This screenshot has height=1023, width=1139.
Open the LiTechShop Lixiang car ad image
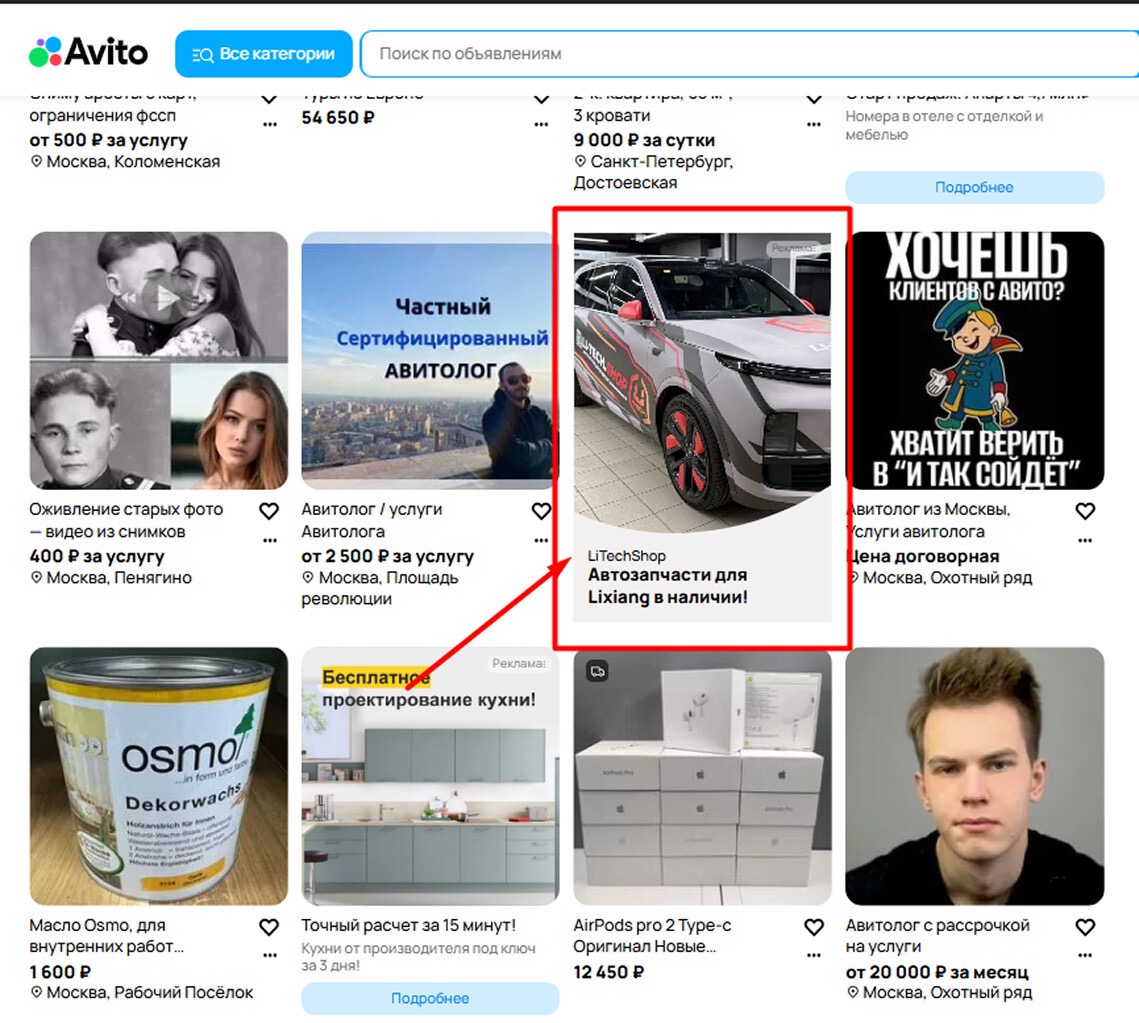coord(702,380)
